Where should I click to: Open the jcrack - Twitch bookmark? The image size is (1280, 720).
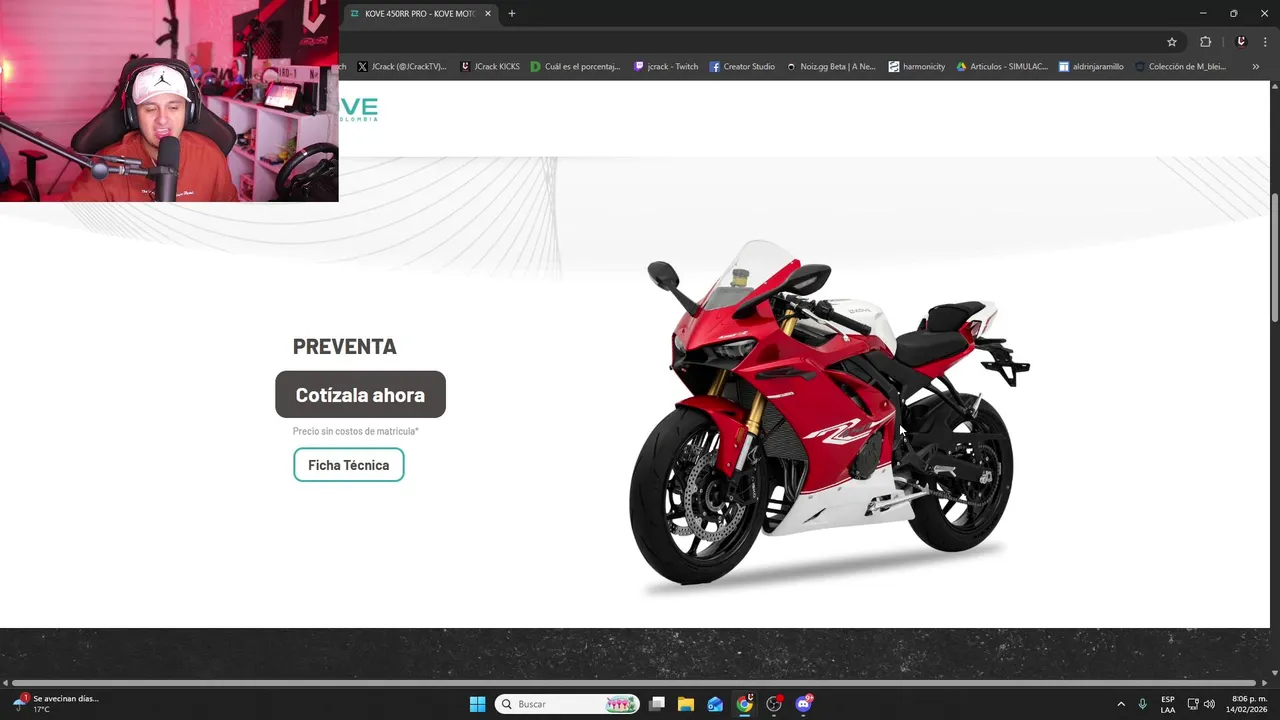[x=666, y=67]
